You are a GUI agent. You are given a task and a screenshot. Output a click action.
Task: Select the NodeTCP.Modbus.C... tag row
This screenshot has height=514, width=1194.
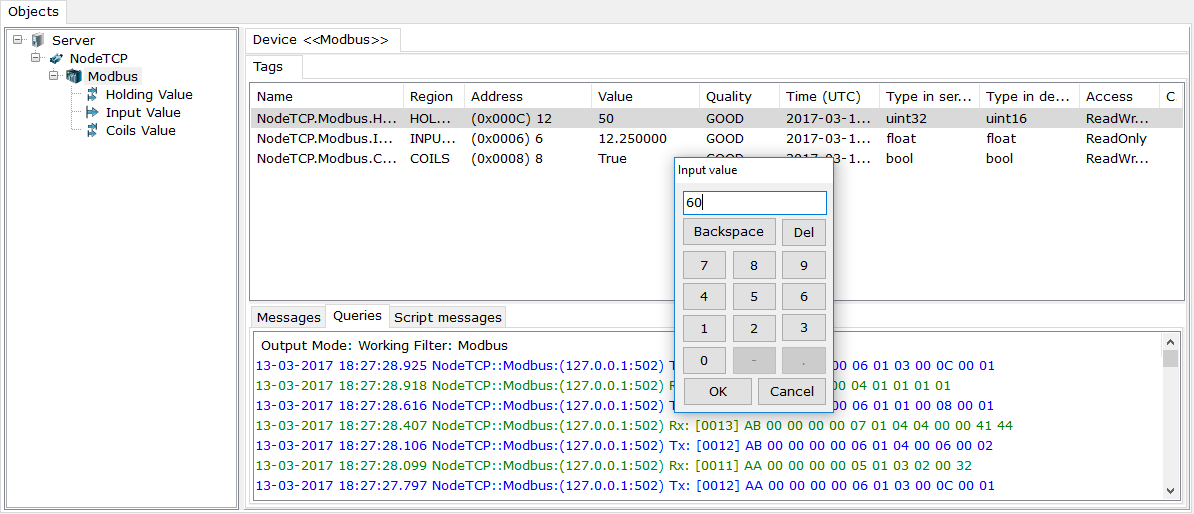(717, 158)
